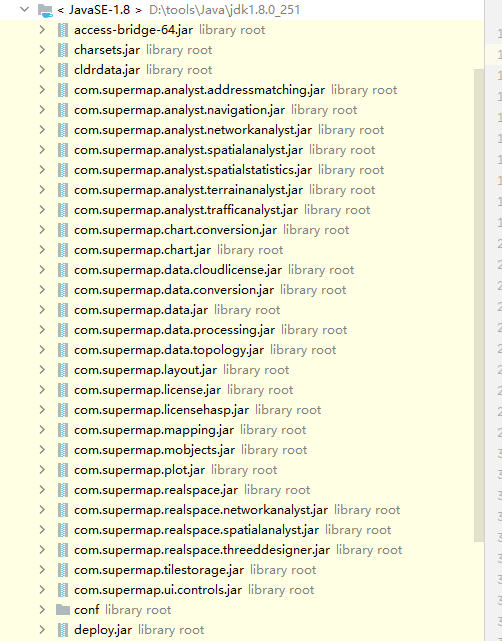The height and width of the screenshot is (641, 502).
Task: Click the JavaSE-1.8 JDK library icon
Action: (x=45, y=10)
